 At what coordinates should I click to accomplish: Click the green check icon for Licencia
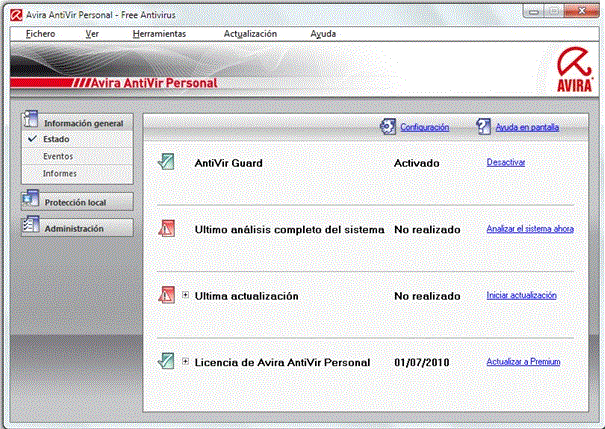(166, 361)
